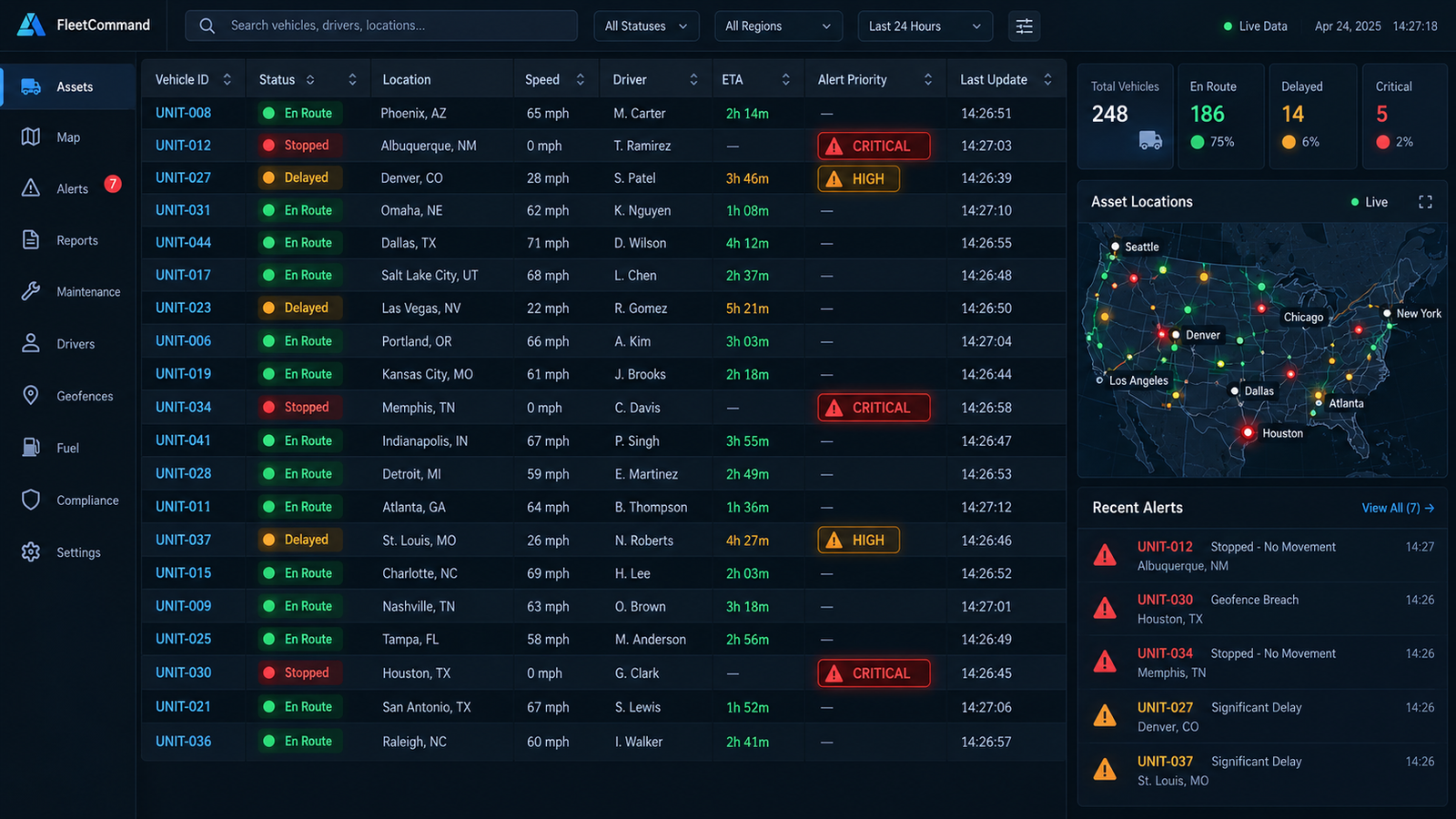
Task: Focus the vehicle search field
Action: [x=381, y=25]
